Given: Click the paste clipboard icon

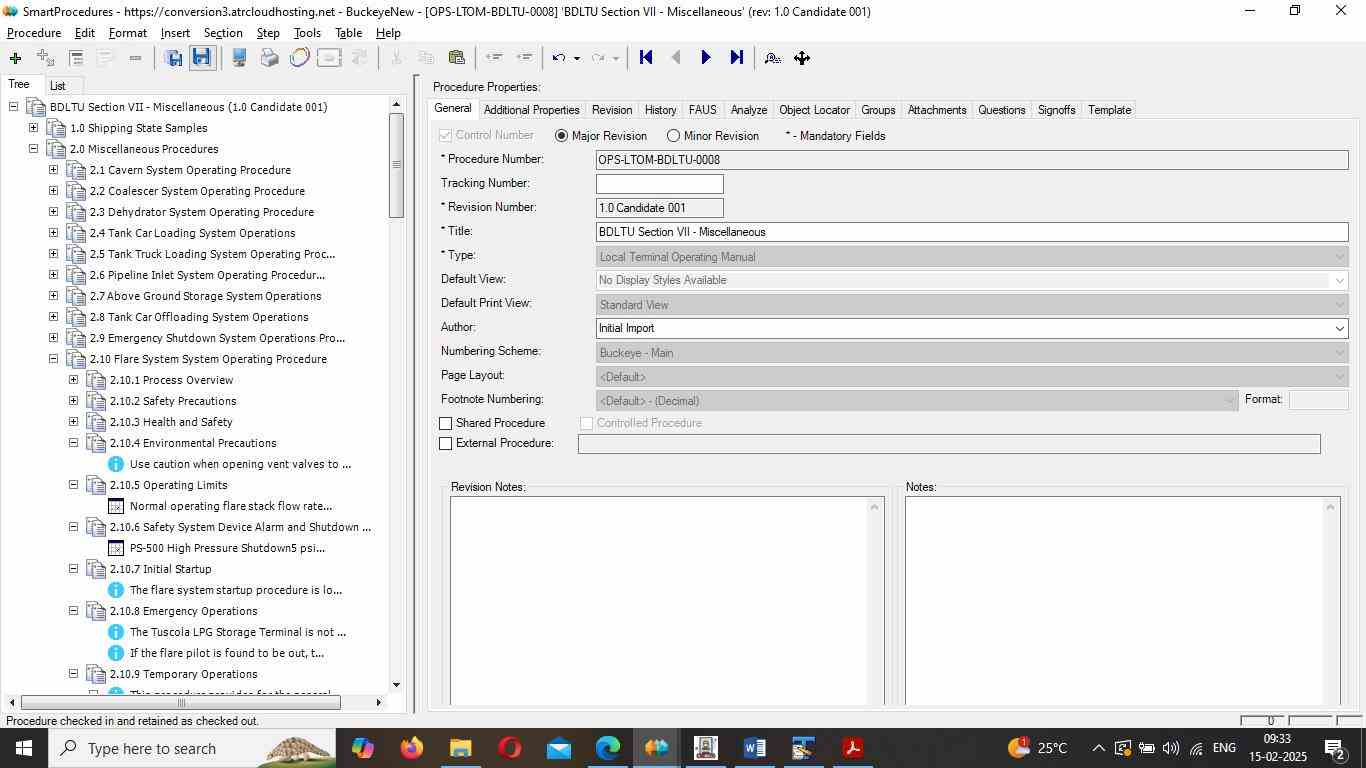Looking at the screenshot, I should click(457, 58).
